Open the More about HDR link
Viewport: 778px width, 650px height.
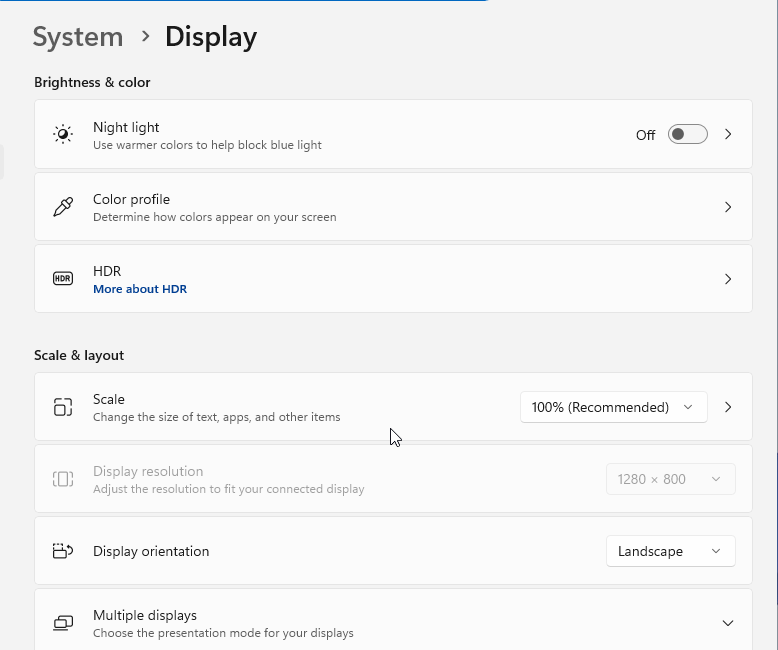pos(140,289)
